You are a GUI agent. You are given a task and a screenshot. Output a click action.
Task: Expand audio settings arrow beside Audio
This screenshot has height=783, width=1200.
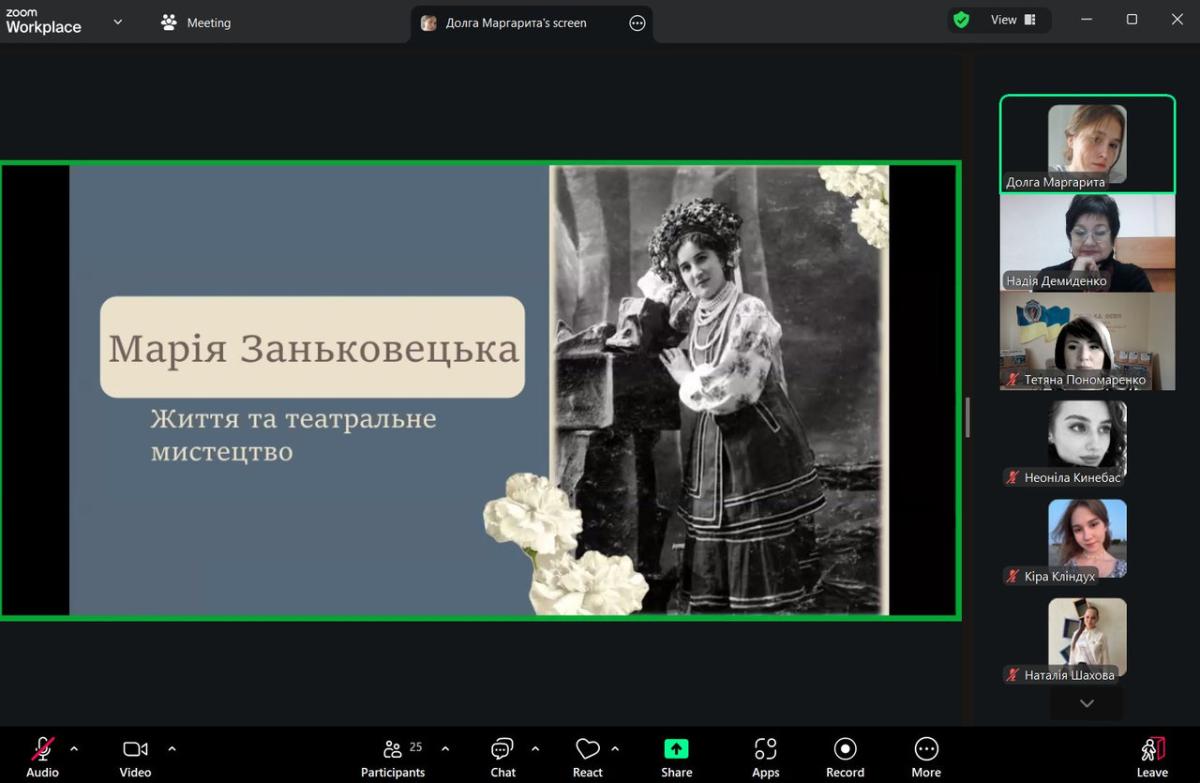pyautogui.click(x=74, y=748)
